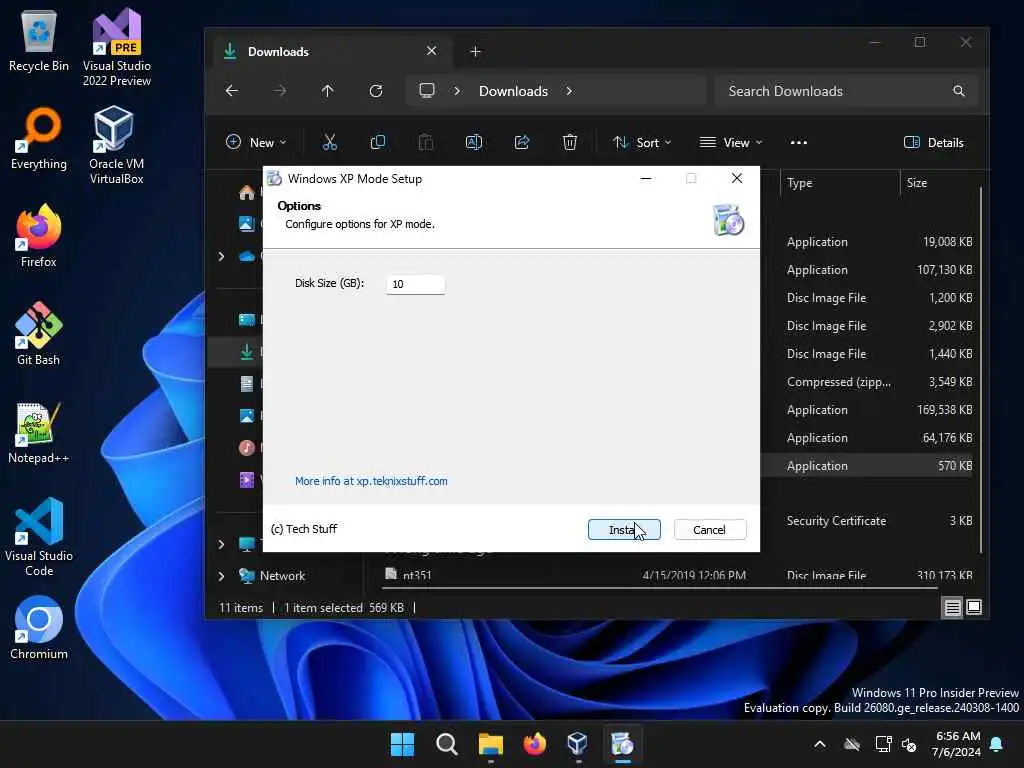Refresh the Downloads folder
This screenshot has width=1024, height=768.
coord(376,91)
